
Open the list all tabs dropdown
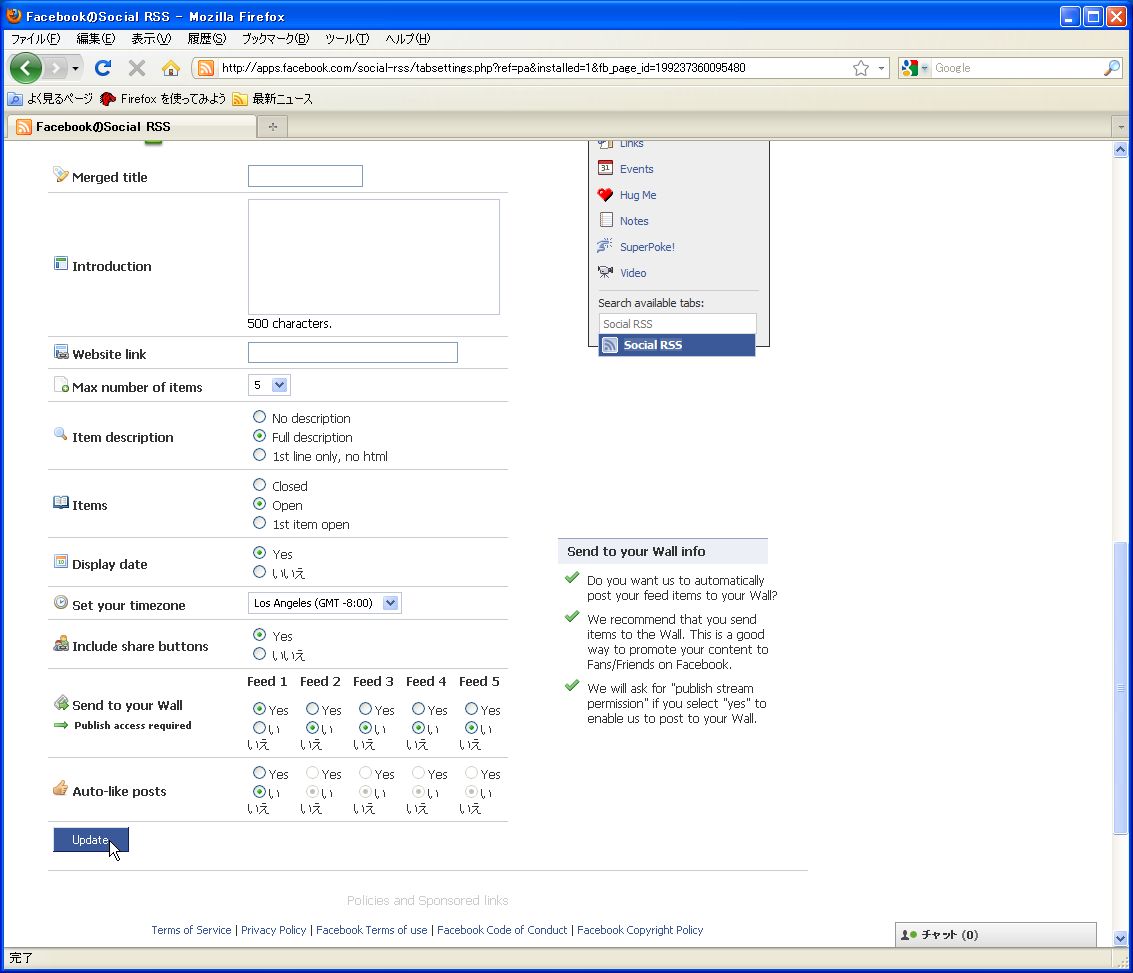click(x=1121, y=127)
